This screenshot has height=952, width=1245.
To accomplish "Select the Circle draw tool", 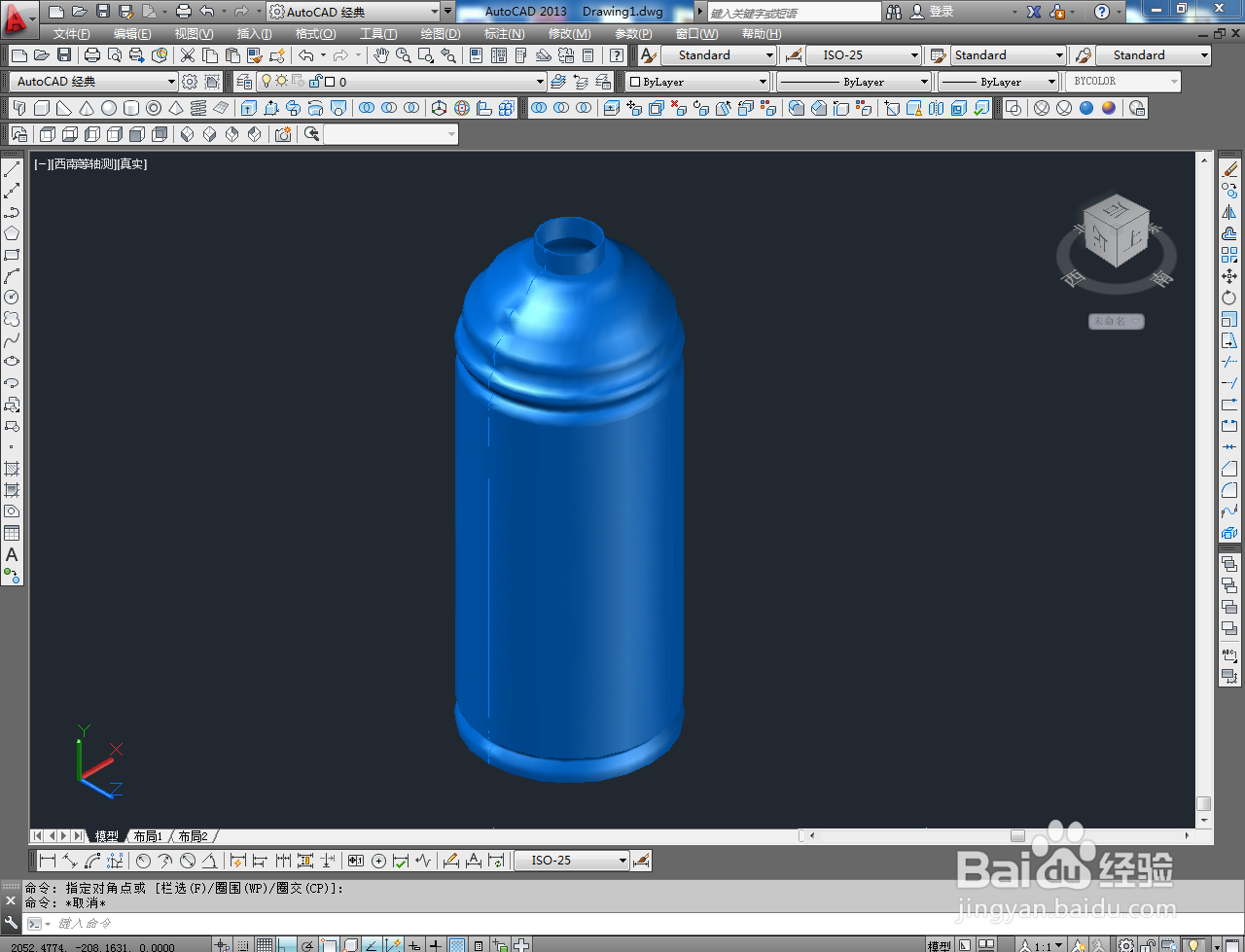I will (12, 298).
